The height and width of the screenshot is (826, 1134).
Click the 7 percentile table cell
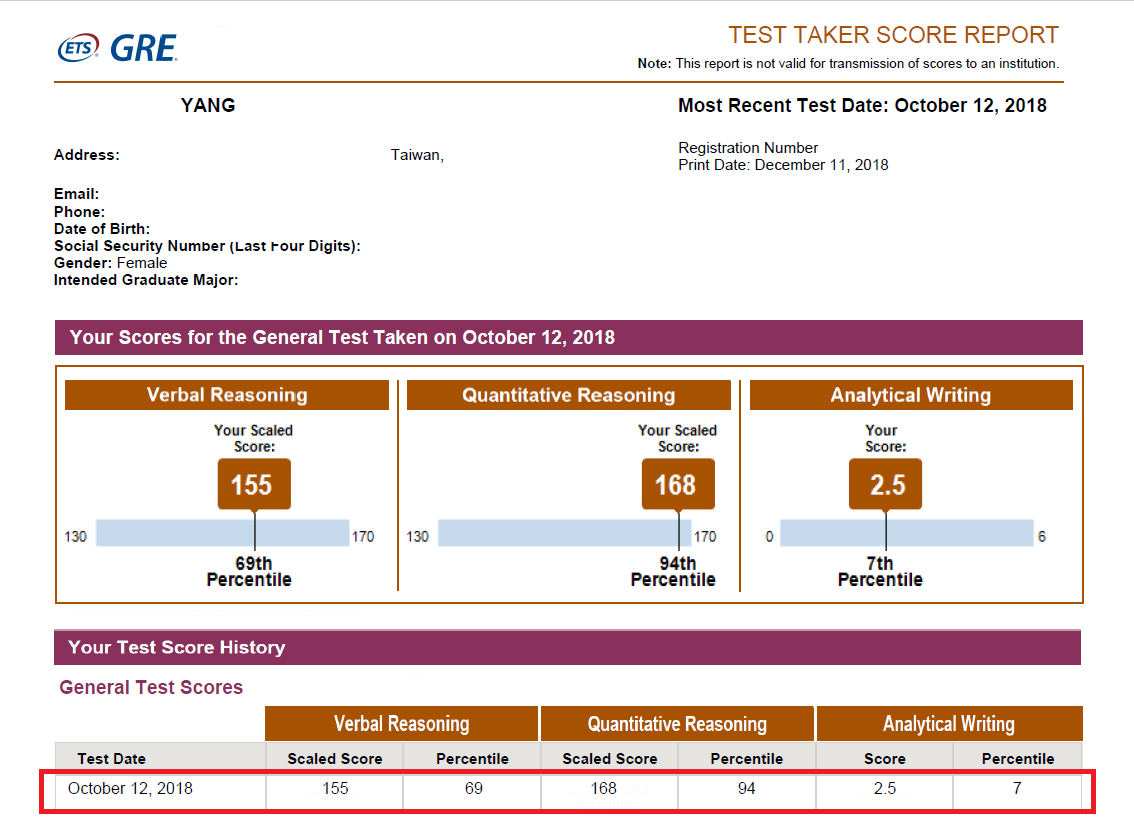point(1017,788)
